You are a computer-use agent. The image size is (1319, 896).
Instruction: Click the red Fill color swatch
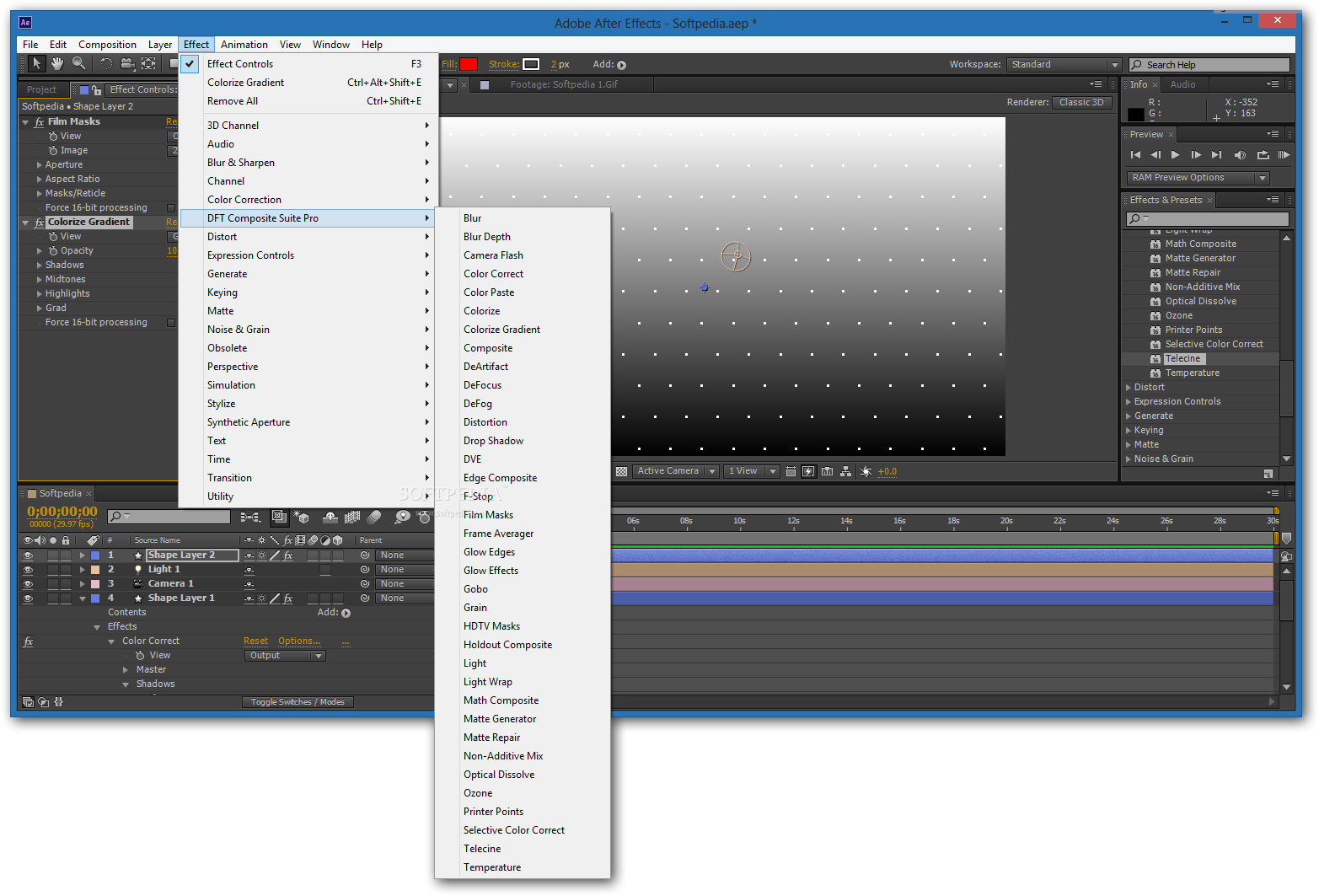[469, 65]
